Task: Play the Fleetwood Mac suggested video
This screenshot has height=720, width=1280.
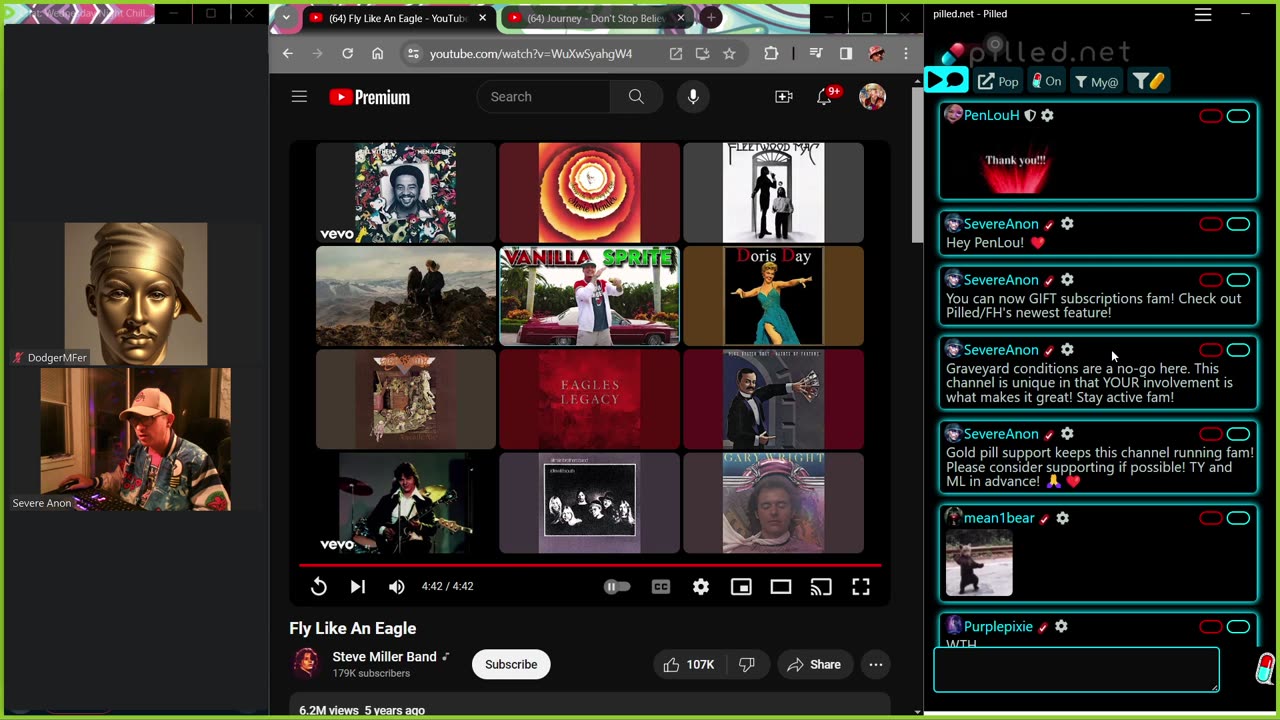Action: click(773, 192)
